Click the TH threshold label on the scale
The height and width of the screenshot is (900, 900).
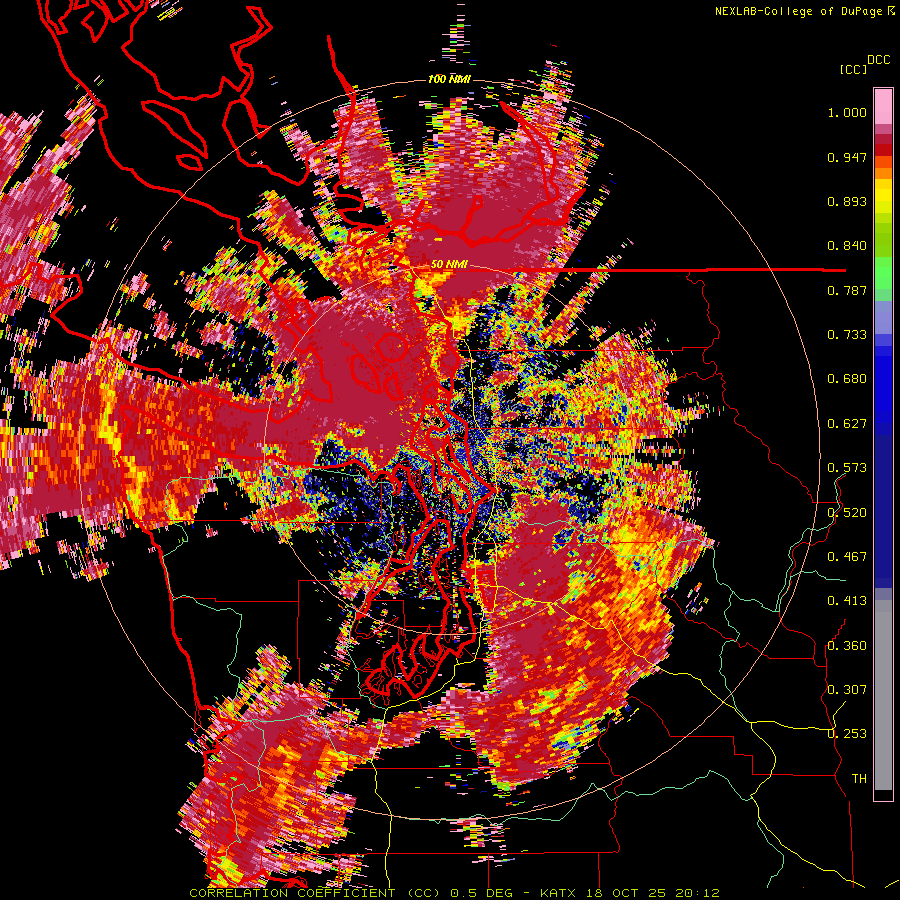pos(859,779)
